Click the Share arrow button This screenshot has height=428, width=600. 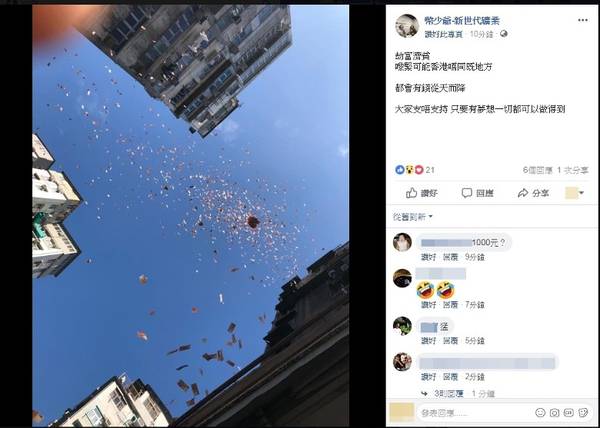point(533,193)
